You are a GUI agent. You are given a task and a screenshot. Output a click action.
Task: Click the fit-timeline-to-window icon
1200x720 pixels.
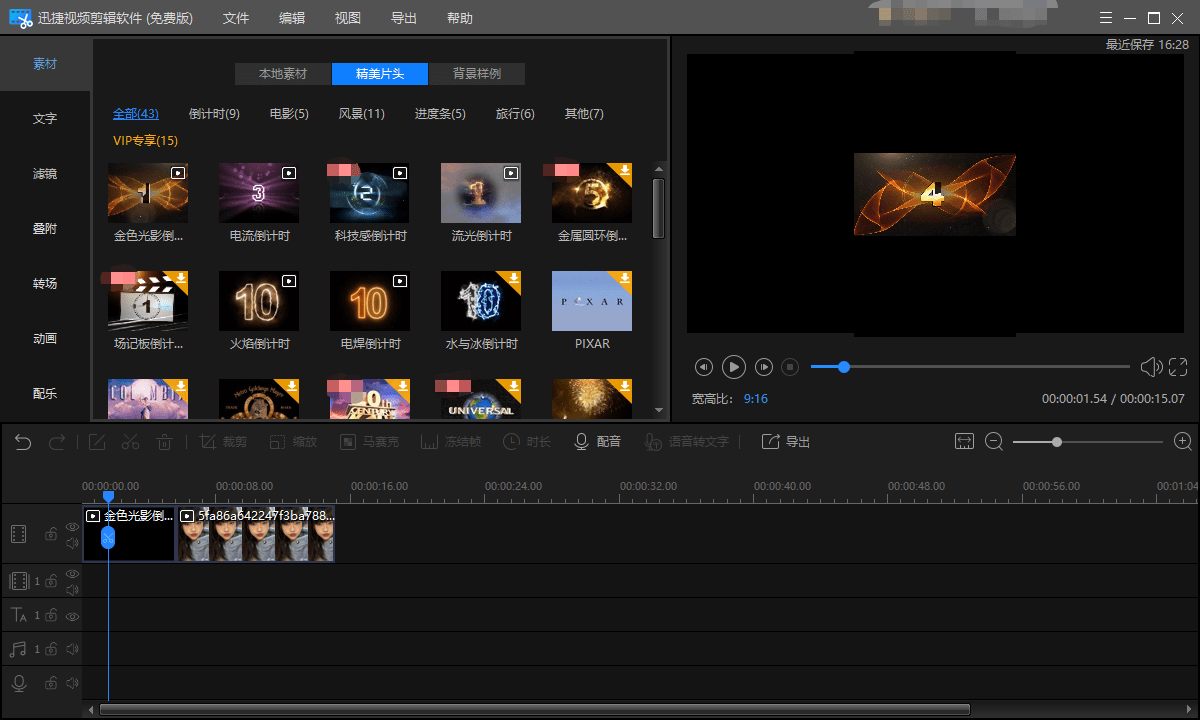coord(964,442)
